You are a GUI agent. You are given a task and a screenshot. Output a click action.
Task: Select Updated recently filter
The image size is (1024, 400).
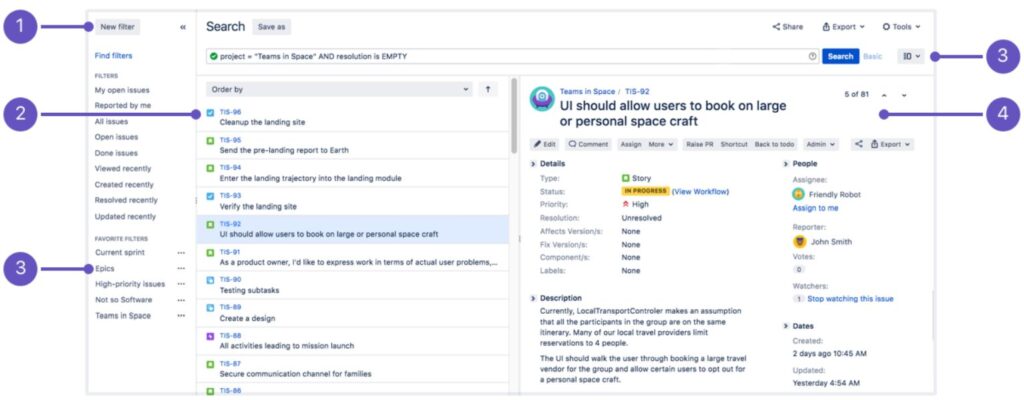click(125, 216)
